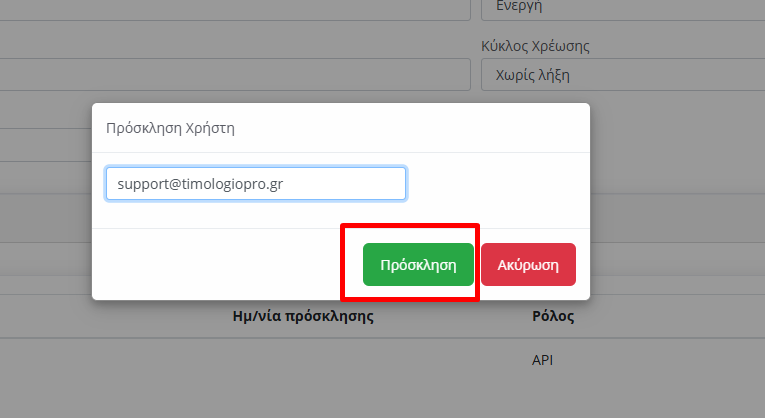Image resolution: width=765 pixels, height=418 pixels.
Task: Click the green Πρόσκληση button
Action: (x=418, y=264)
